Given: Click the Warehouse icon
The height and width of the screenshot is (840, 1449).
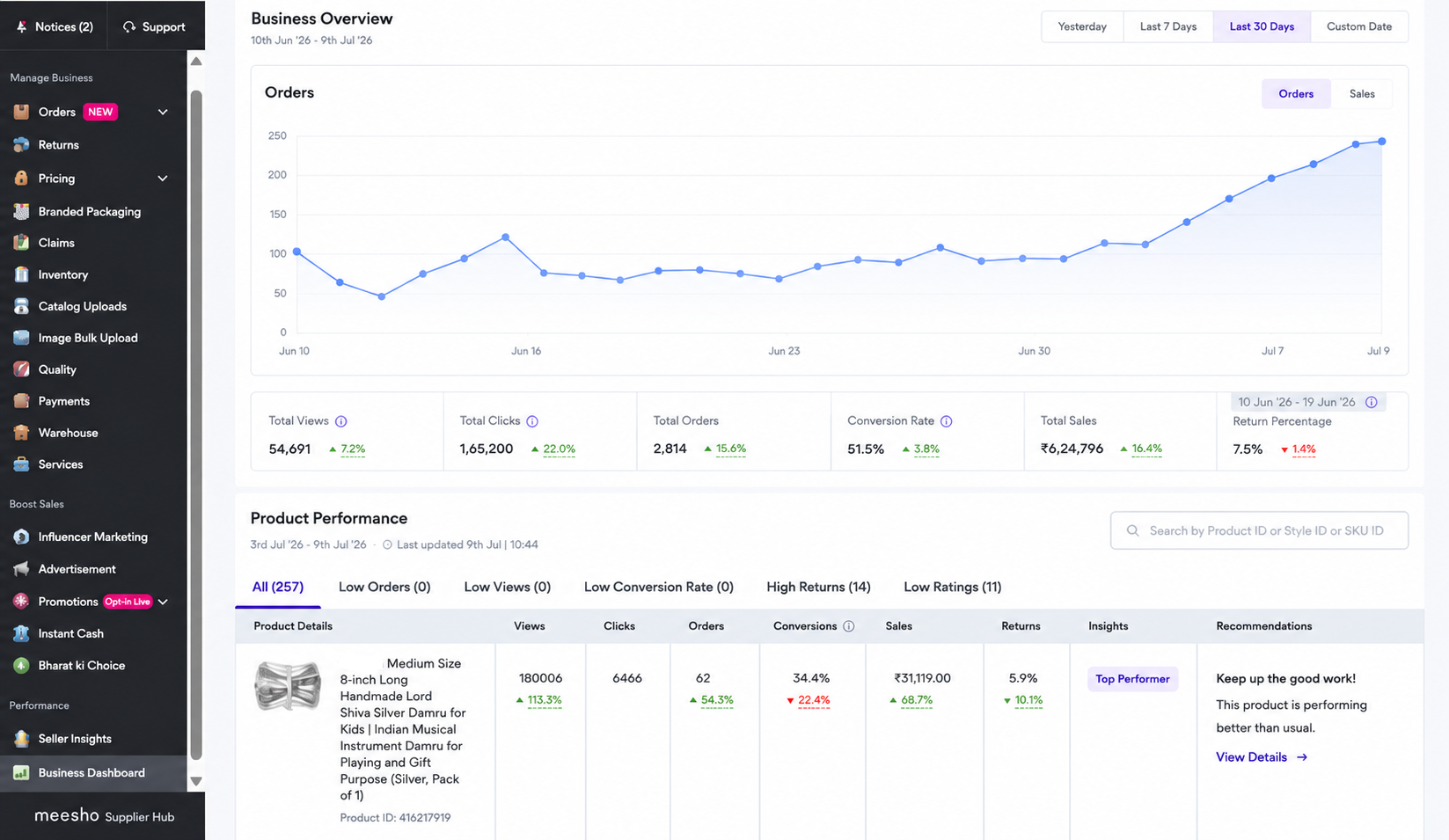Looking at the screenshot, I should 21,433.
